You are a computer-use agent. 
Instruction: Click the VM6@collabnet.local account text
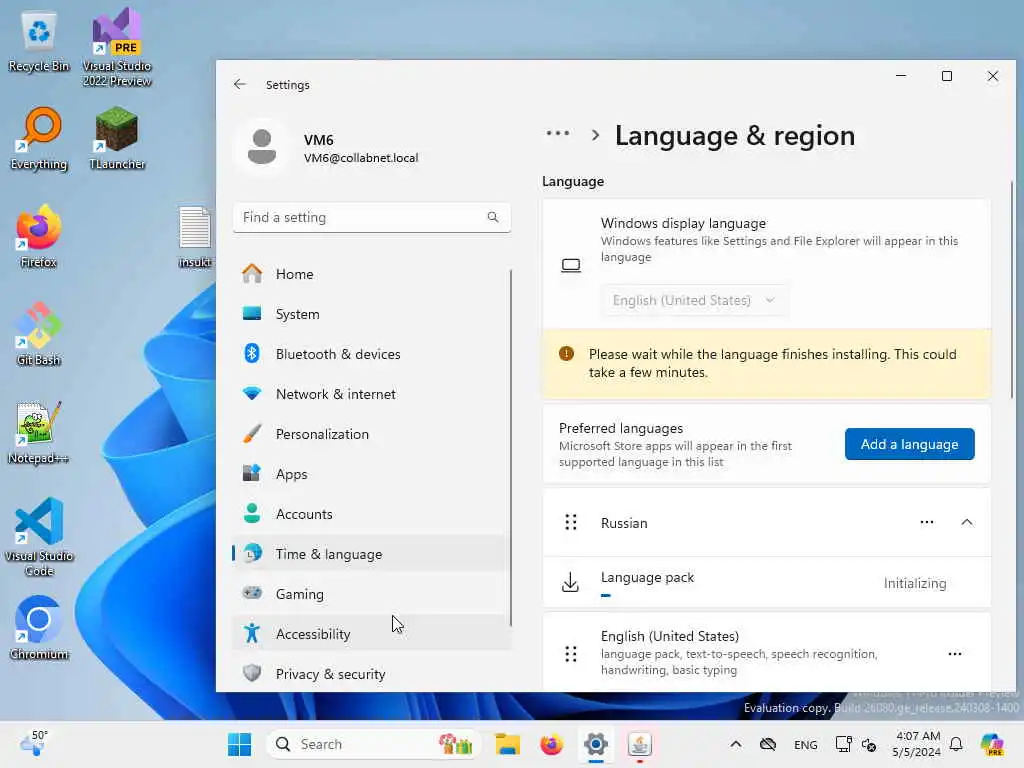pos(361,158)
